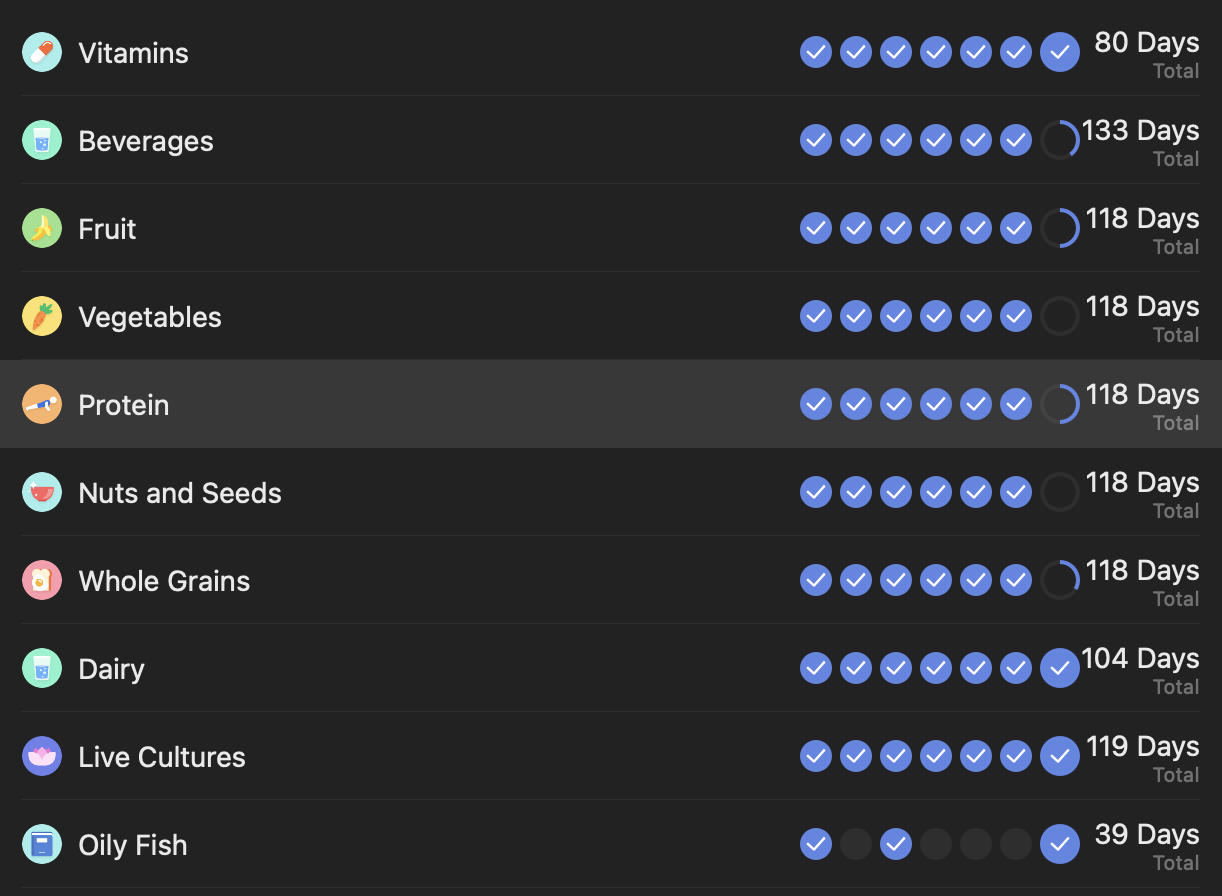
Task: Advance today's Whole Grains progress ring
Action: [1059, 580]
